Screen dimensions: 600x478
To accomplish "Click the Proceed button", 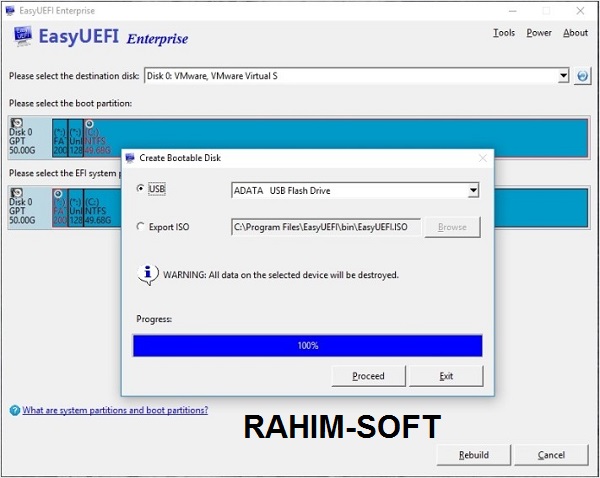I will click(x=368, y=376).
